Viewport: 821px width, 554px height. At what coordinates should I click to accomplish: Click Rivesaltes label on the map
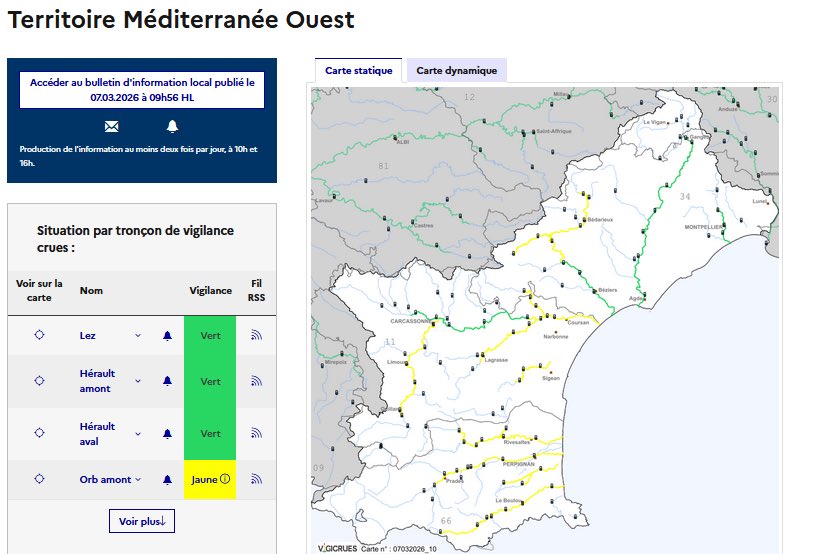[516, 442]
